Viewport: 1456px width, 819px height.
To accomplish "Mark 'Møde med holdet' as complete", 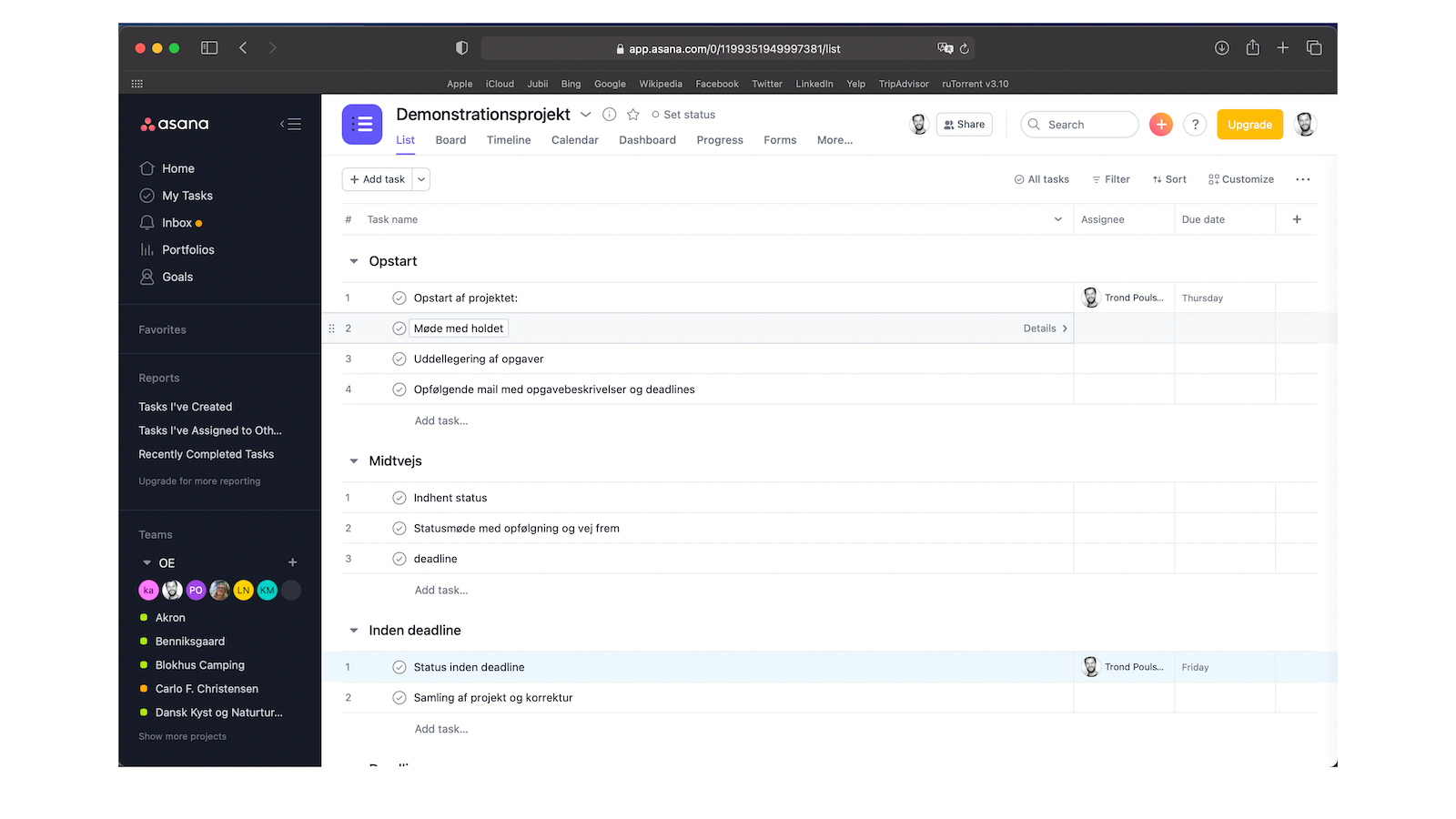I will click(x=399, y=328).
